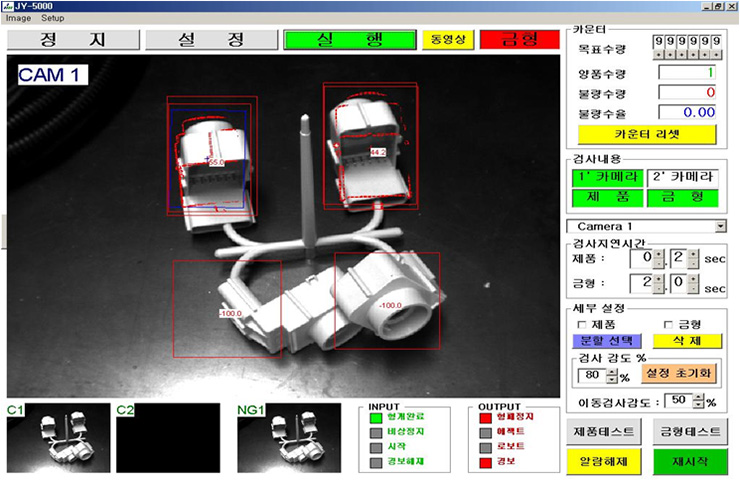This screenshot has height=480, width=740.
Task: Click the 로보트 OUTPUT indicator square
Action: (488, 445)
